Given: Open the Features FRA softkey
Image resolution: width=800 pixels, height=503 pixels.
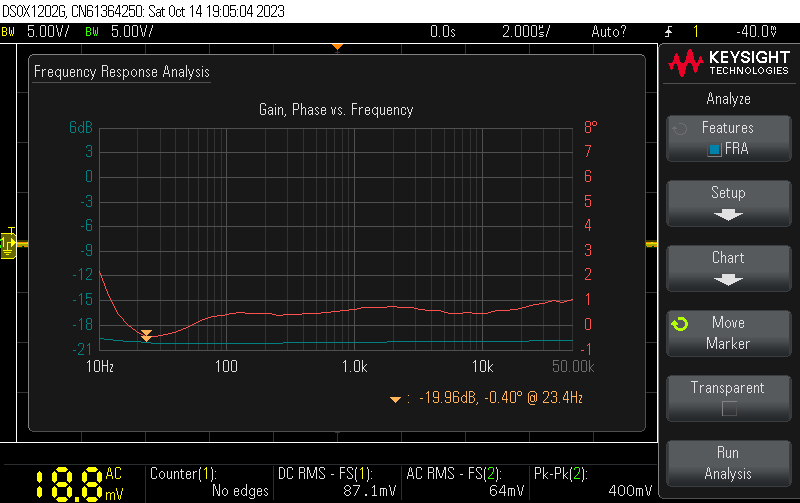Looking at the screenshot, I should click(x=729, y=138).
